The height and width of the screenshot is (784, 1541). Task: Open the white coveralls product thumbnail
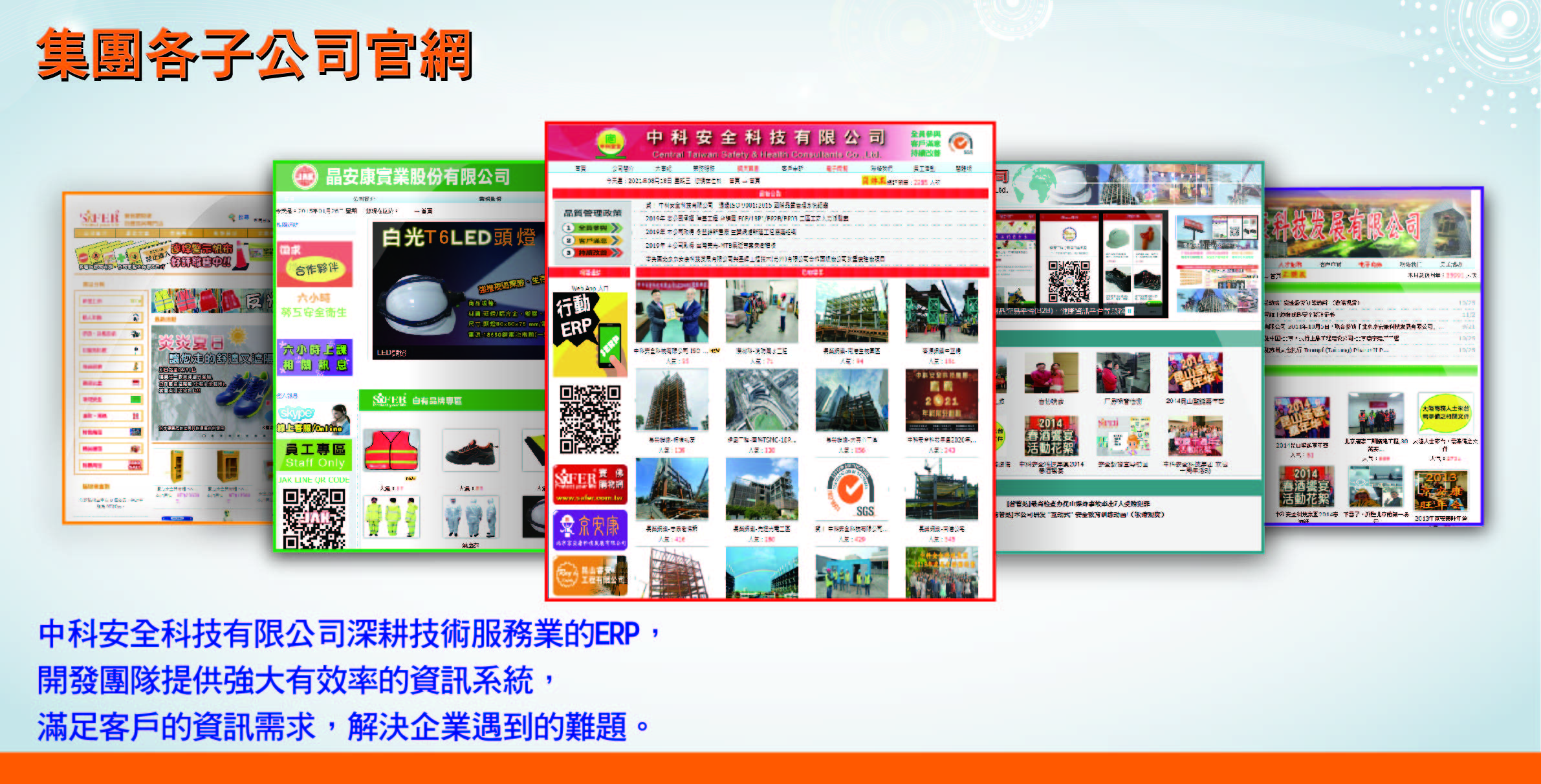[x=471, y=517]
